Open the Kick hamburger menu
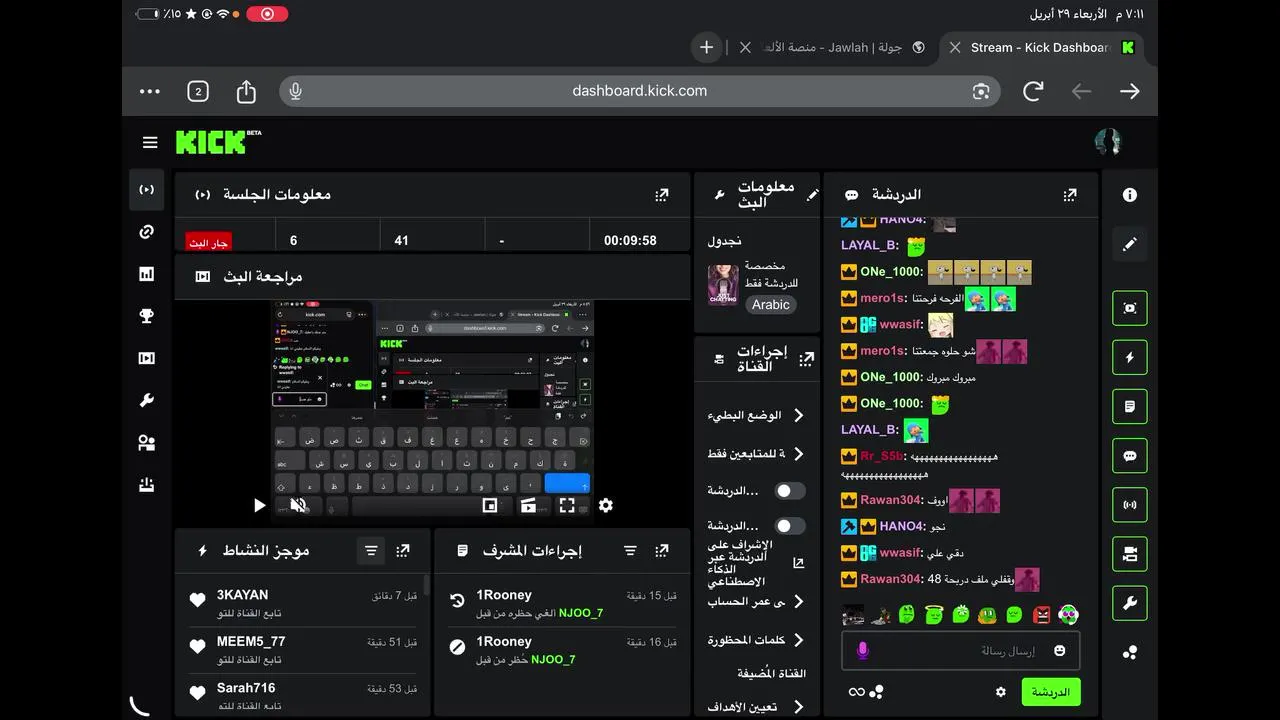Image resolution: width=1280 pixels, height=720 pixels. [x=150, y=143]
